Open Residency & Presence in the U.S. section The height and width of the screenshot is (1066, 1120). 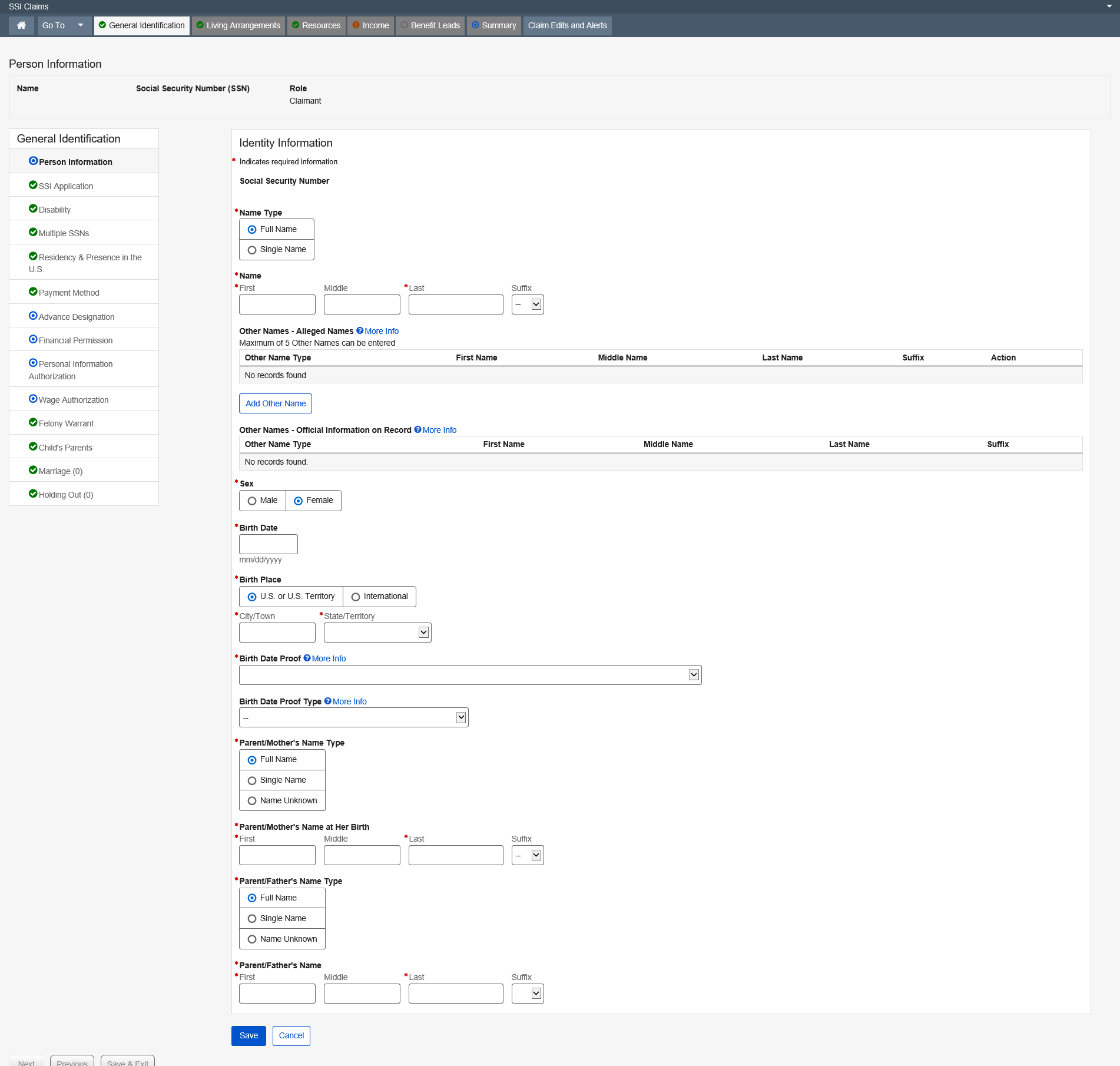[x=84, y=263]
